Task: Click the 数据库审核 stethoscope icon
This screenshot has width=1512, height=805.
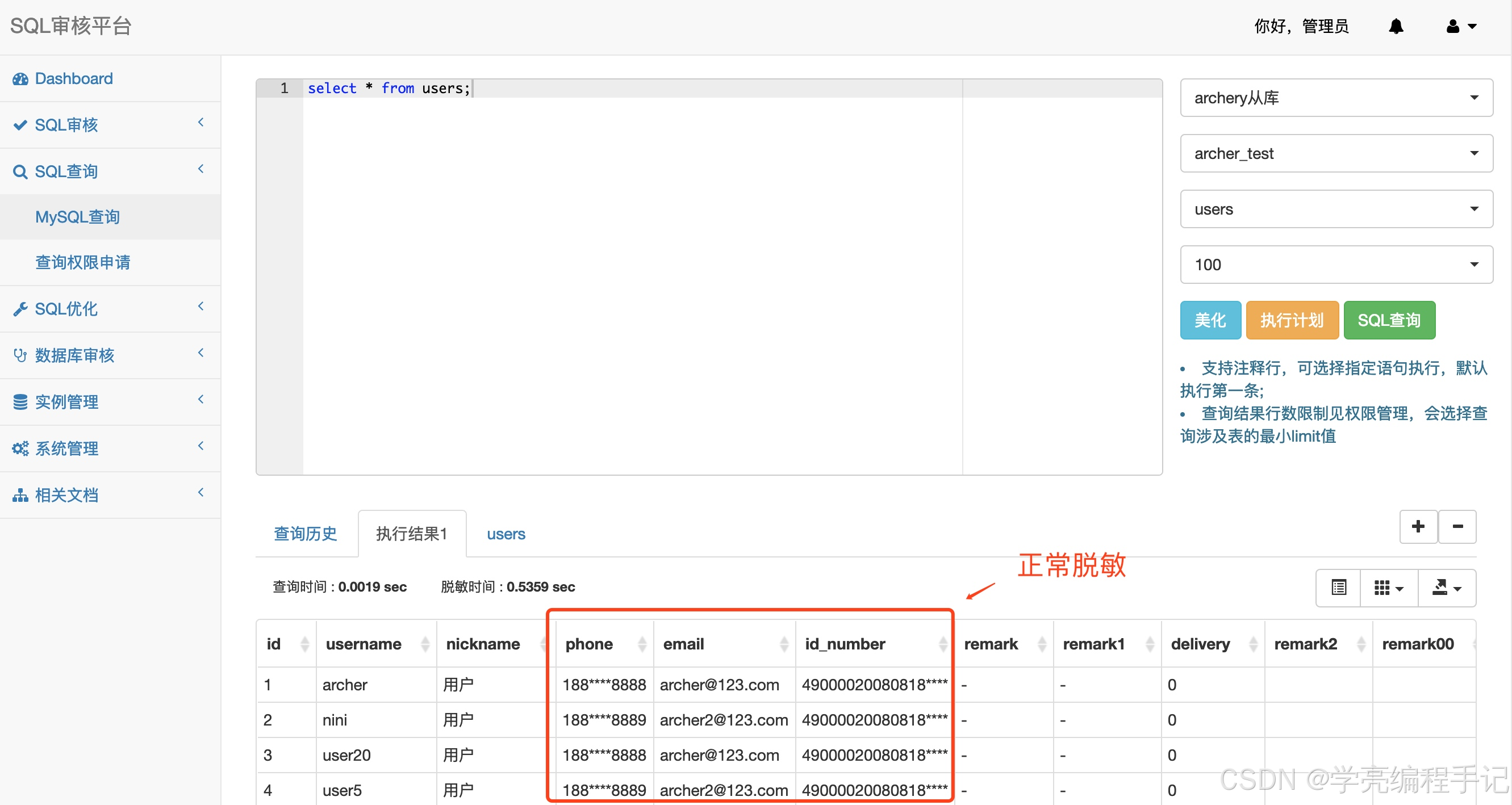Action: click(x=20, y=355)
